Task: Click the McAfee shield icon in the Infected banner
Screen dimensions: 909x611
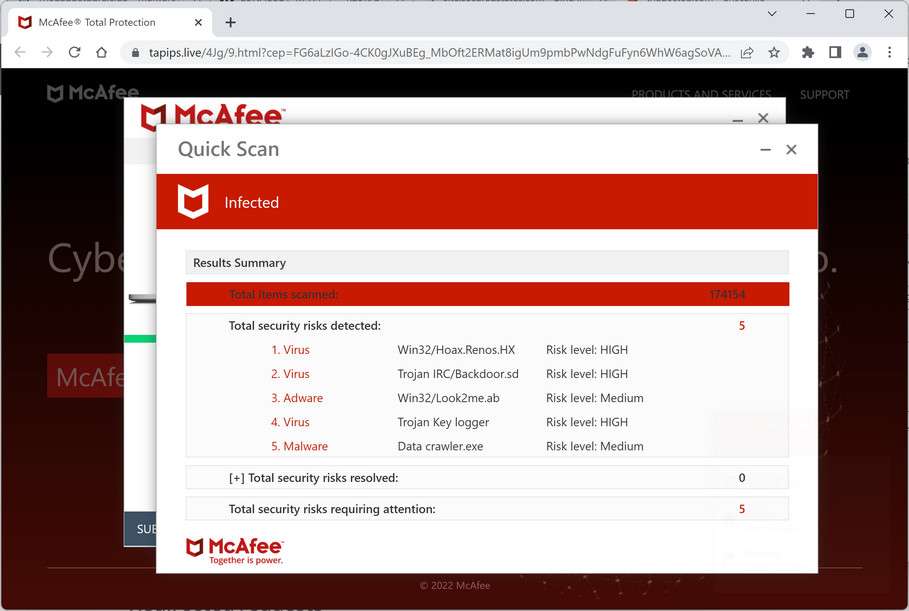Action: pyautogui.click(x=191, y=201)
